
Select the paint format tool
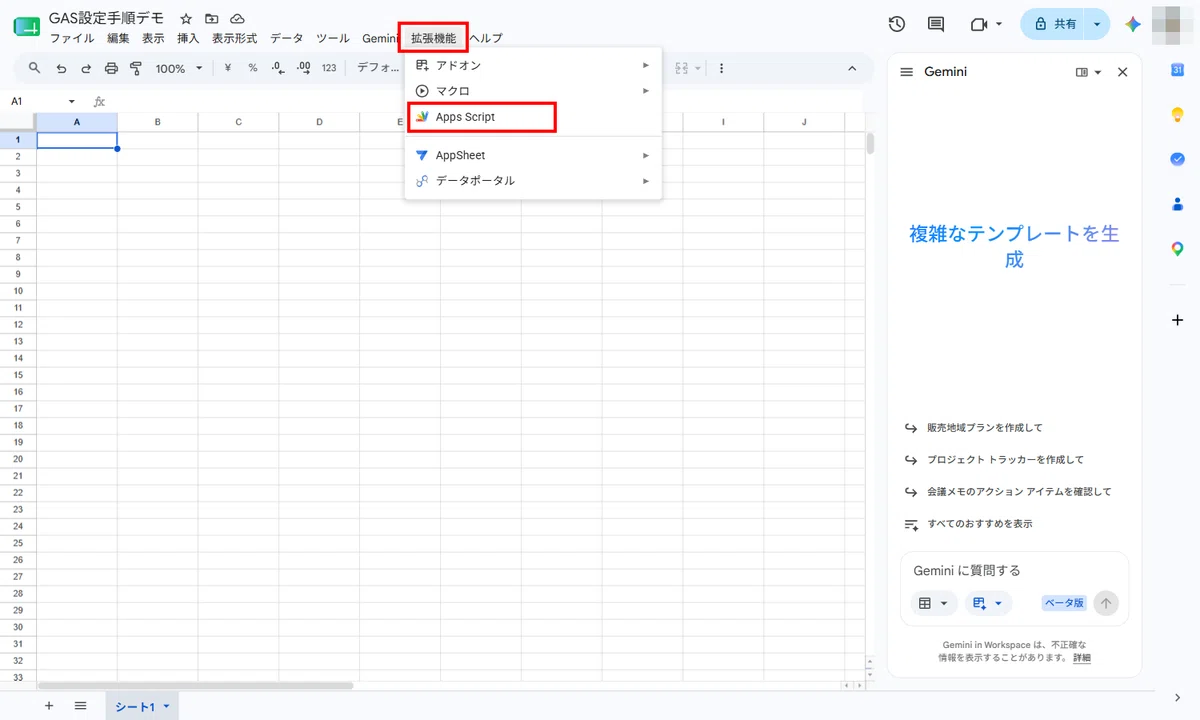tap(136, 68)
